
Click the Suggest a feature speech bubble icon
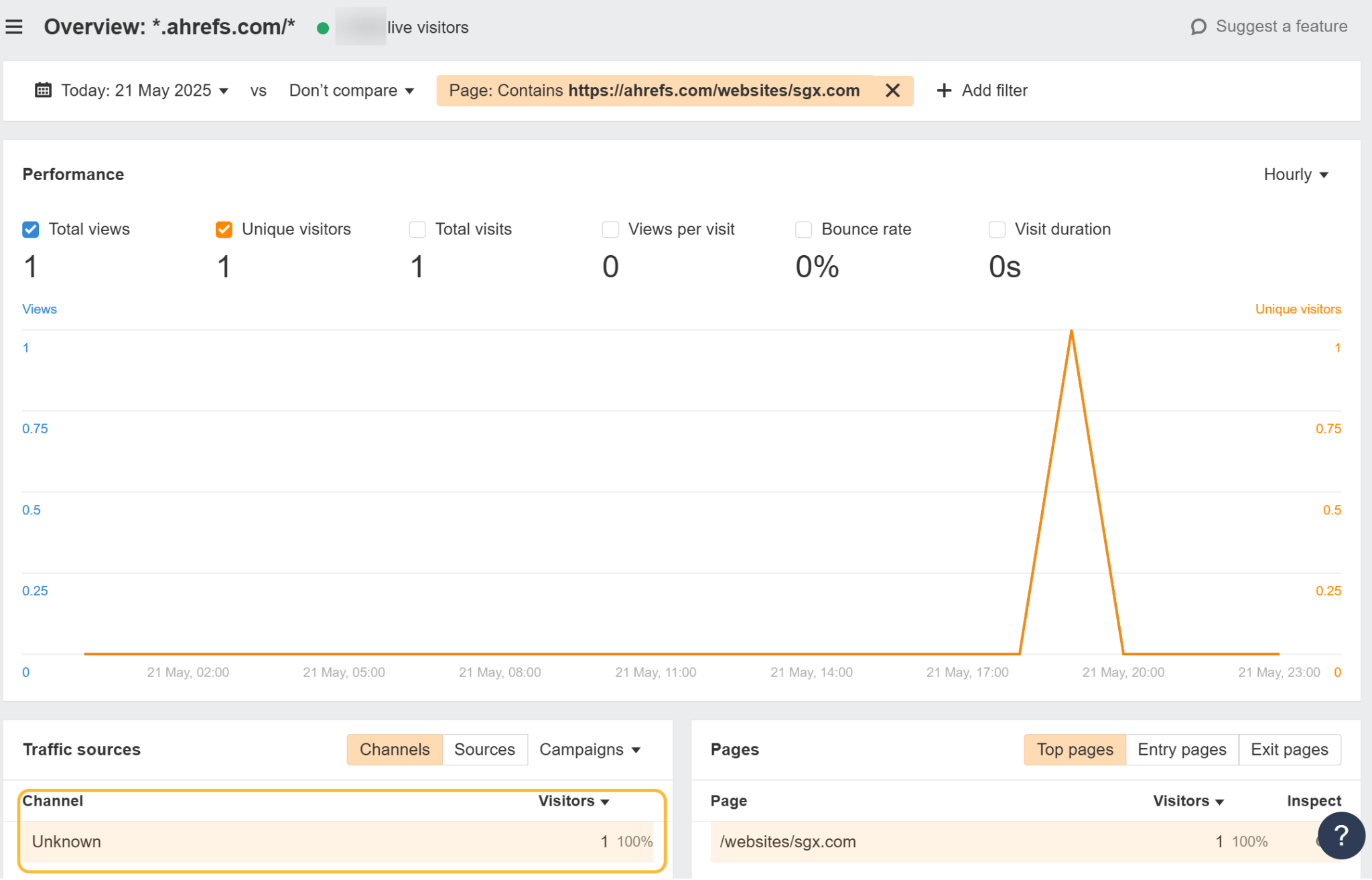tap(1198, 27)
